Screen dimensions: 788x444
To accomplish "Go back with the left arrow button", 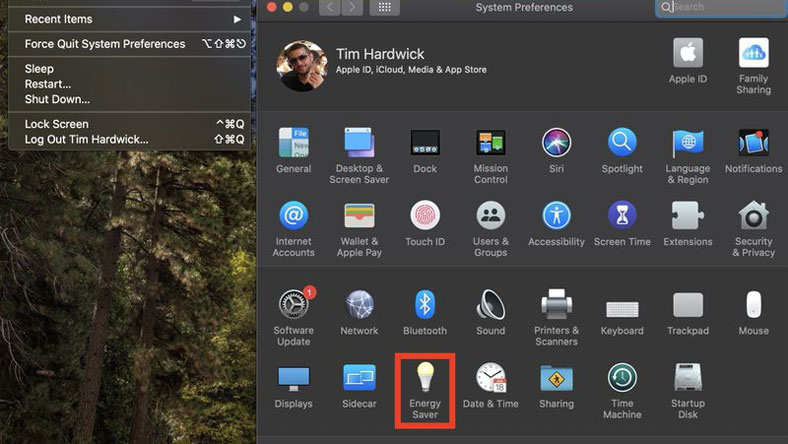I will 330,7.
